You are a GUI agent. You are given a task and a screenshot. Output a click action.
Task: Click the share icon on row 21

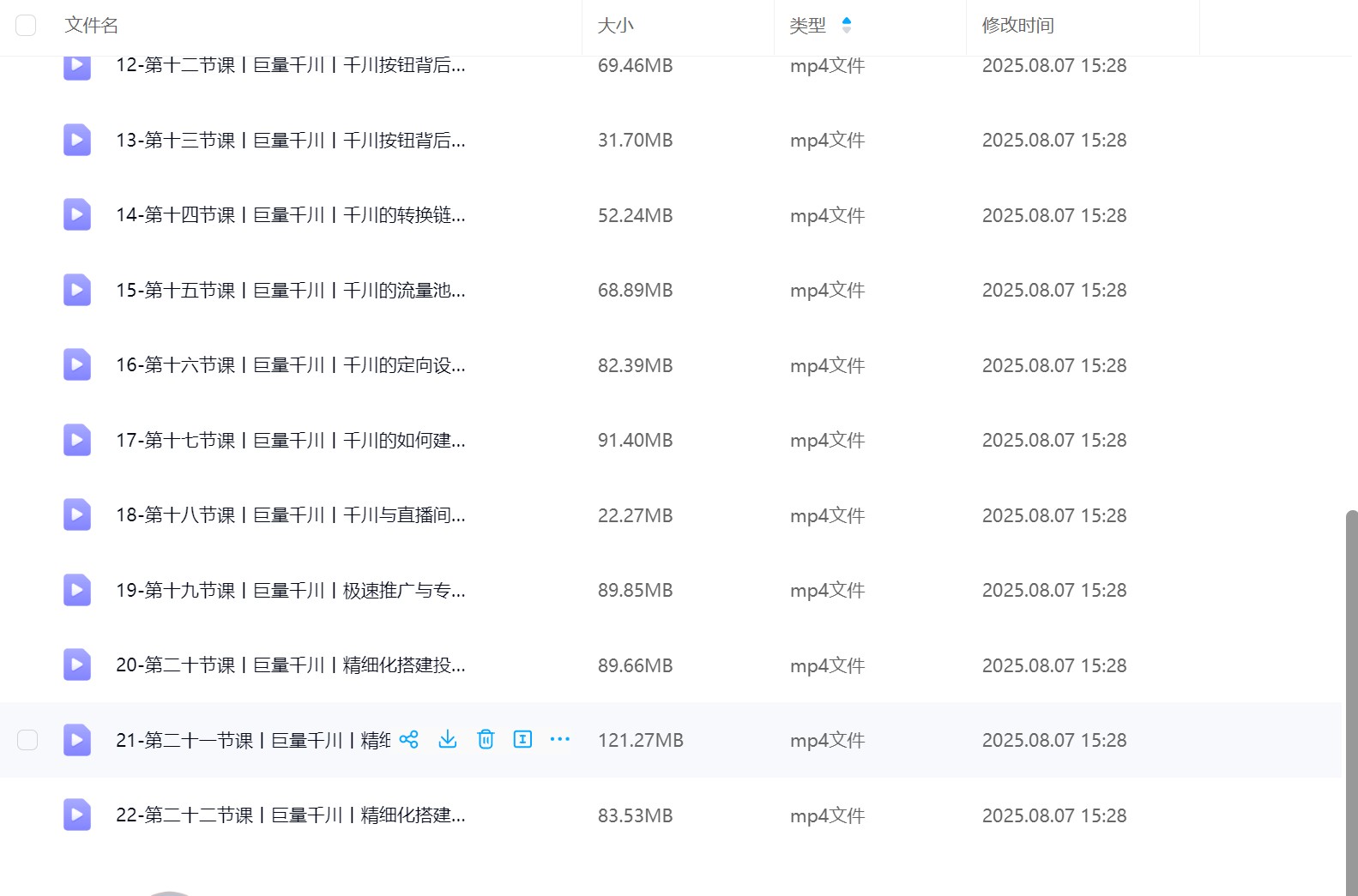tap(409, 739)
